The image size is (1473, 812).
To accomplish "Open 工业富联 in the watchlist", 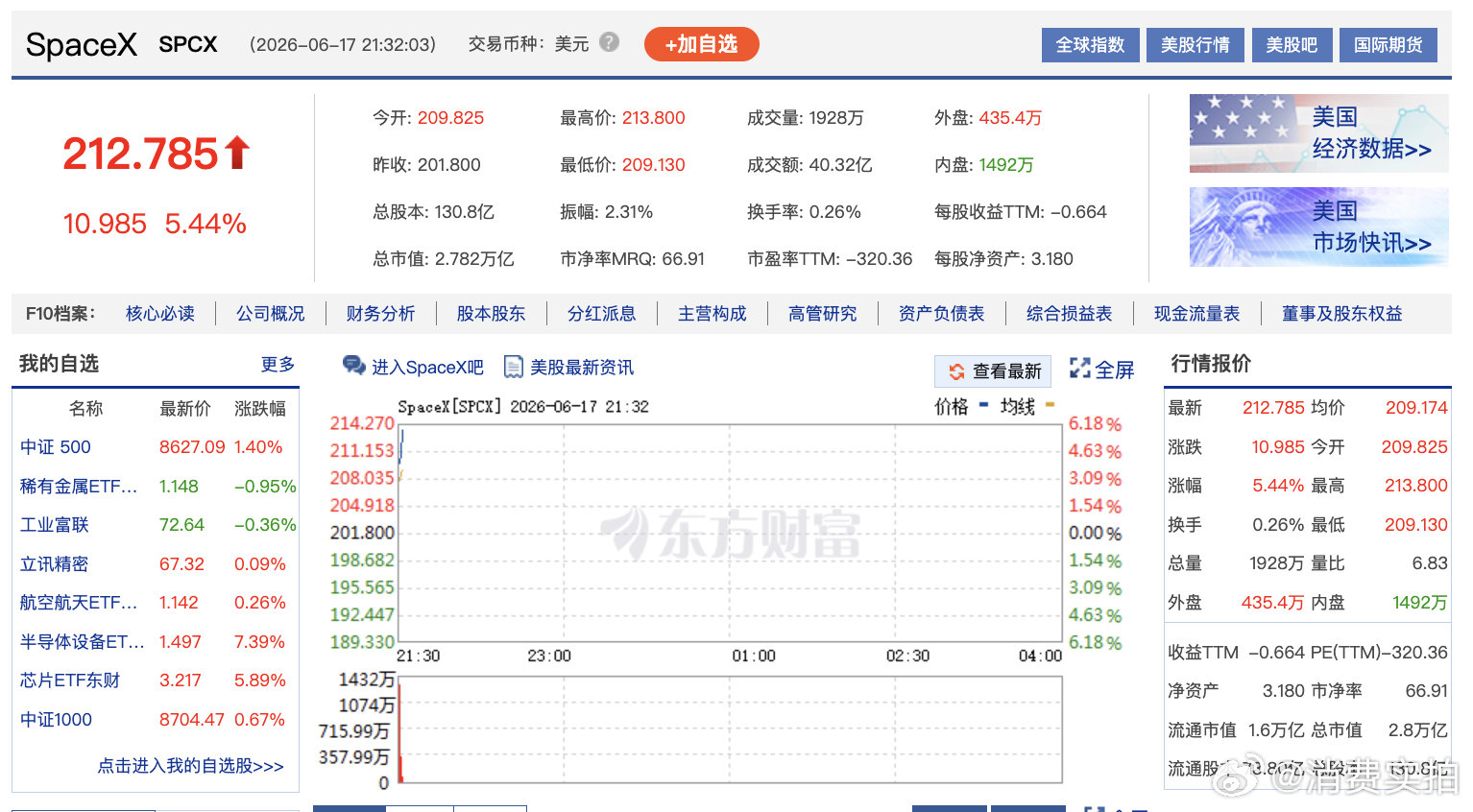I will tap(55, 525).
